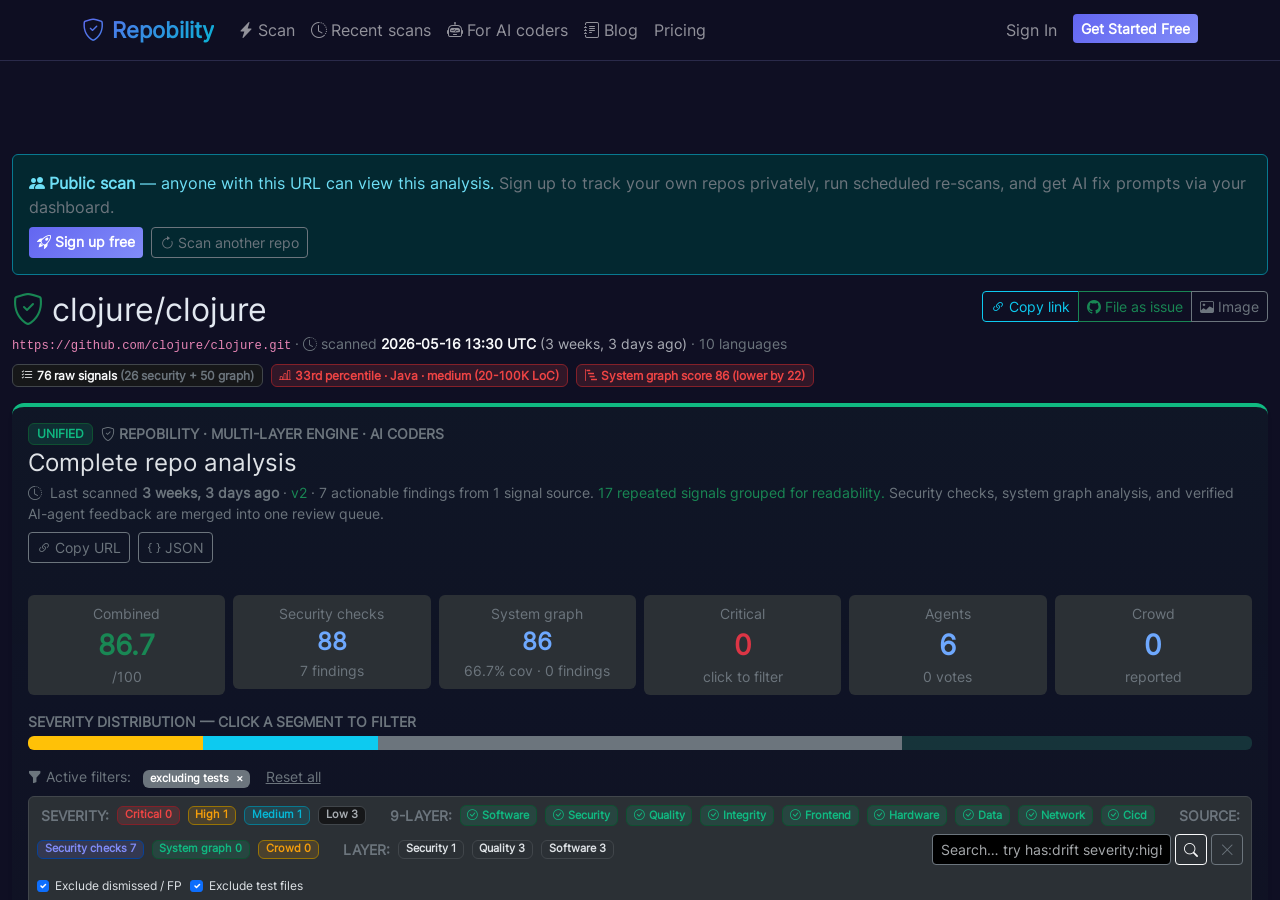Open the Pricing page

tap(680, 30)
